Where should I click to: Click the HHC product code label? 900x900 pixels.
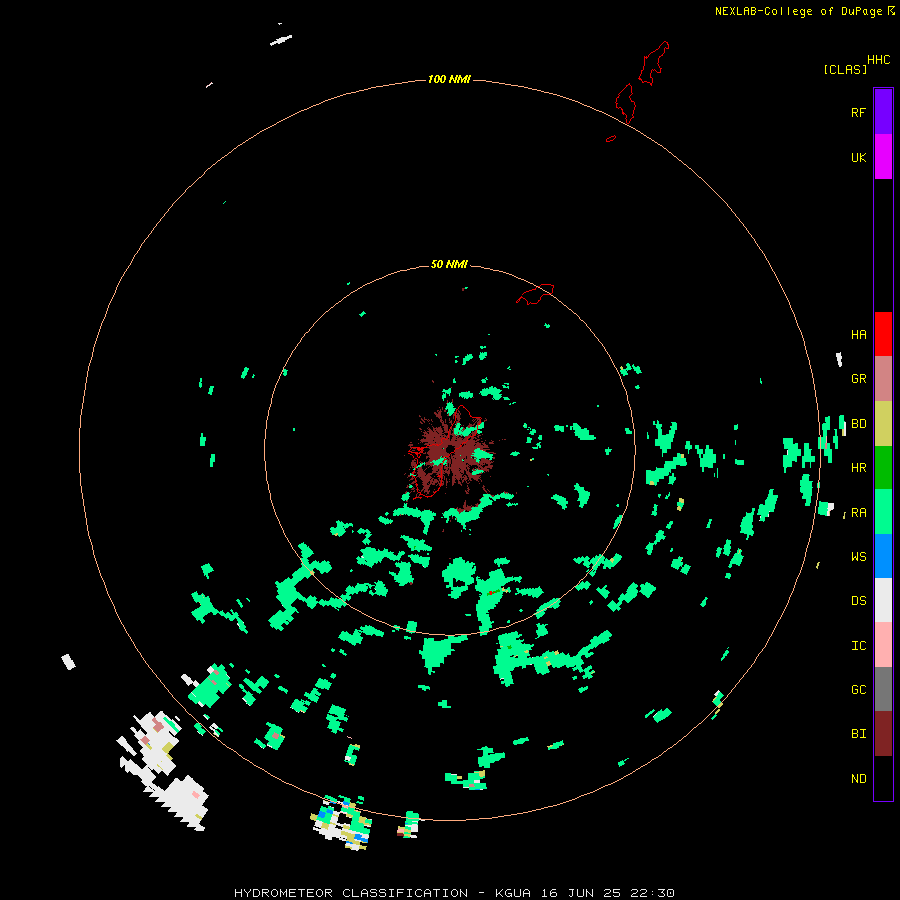point(878,60)
